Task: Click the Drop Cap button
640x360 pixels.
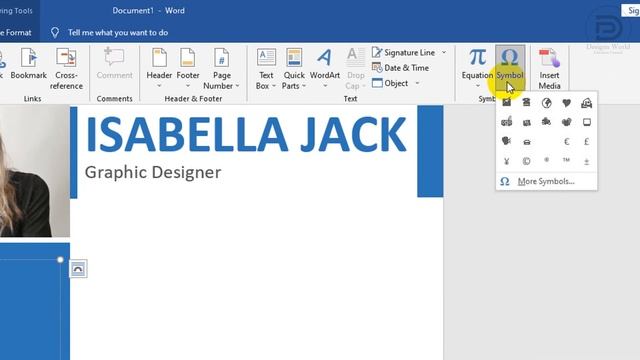Action: pos(356,69)
